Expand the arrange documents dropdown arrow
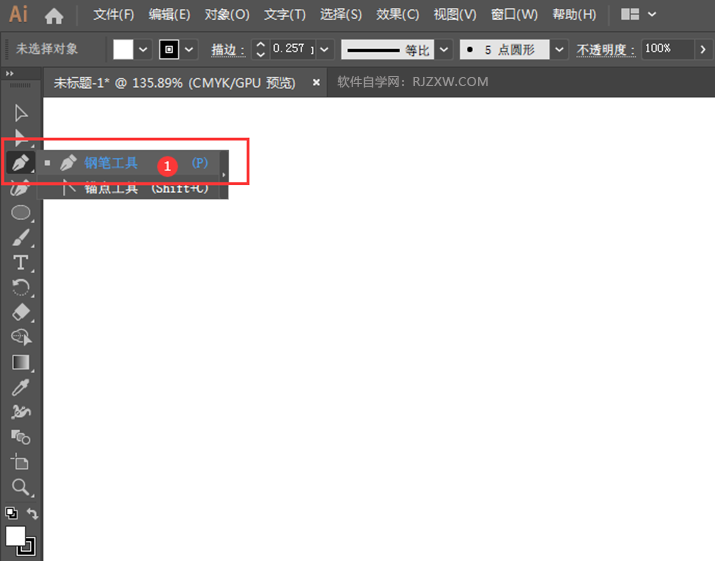The width and height of the screenshot is (715, 561). pos(652,15)
